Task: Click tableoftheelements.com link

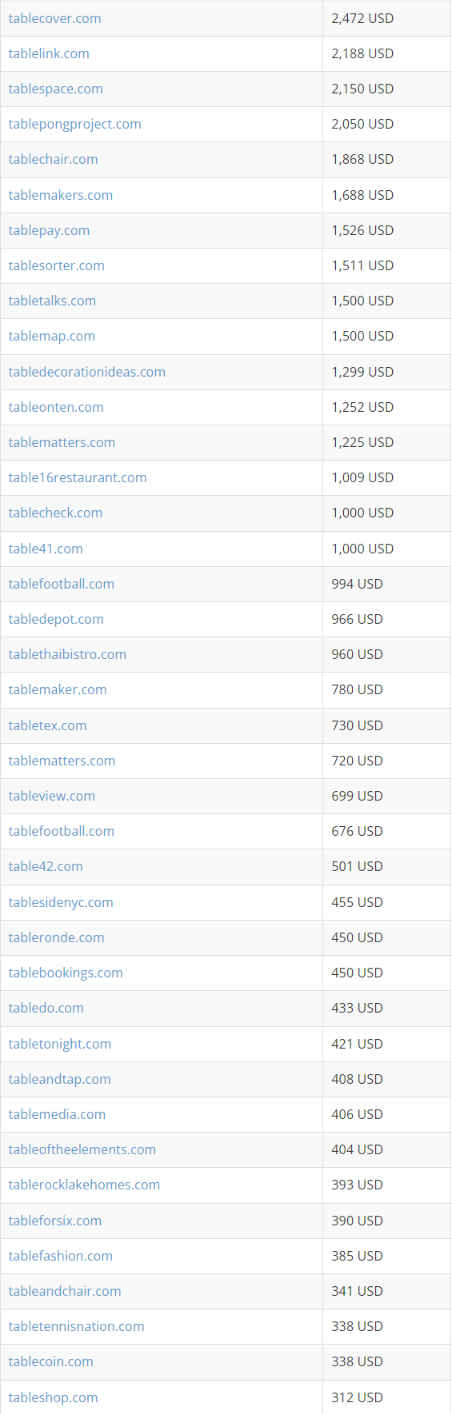Action: tap(82, 1149)
